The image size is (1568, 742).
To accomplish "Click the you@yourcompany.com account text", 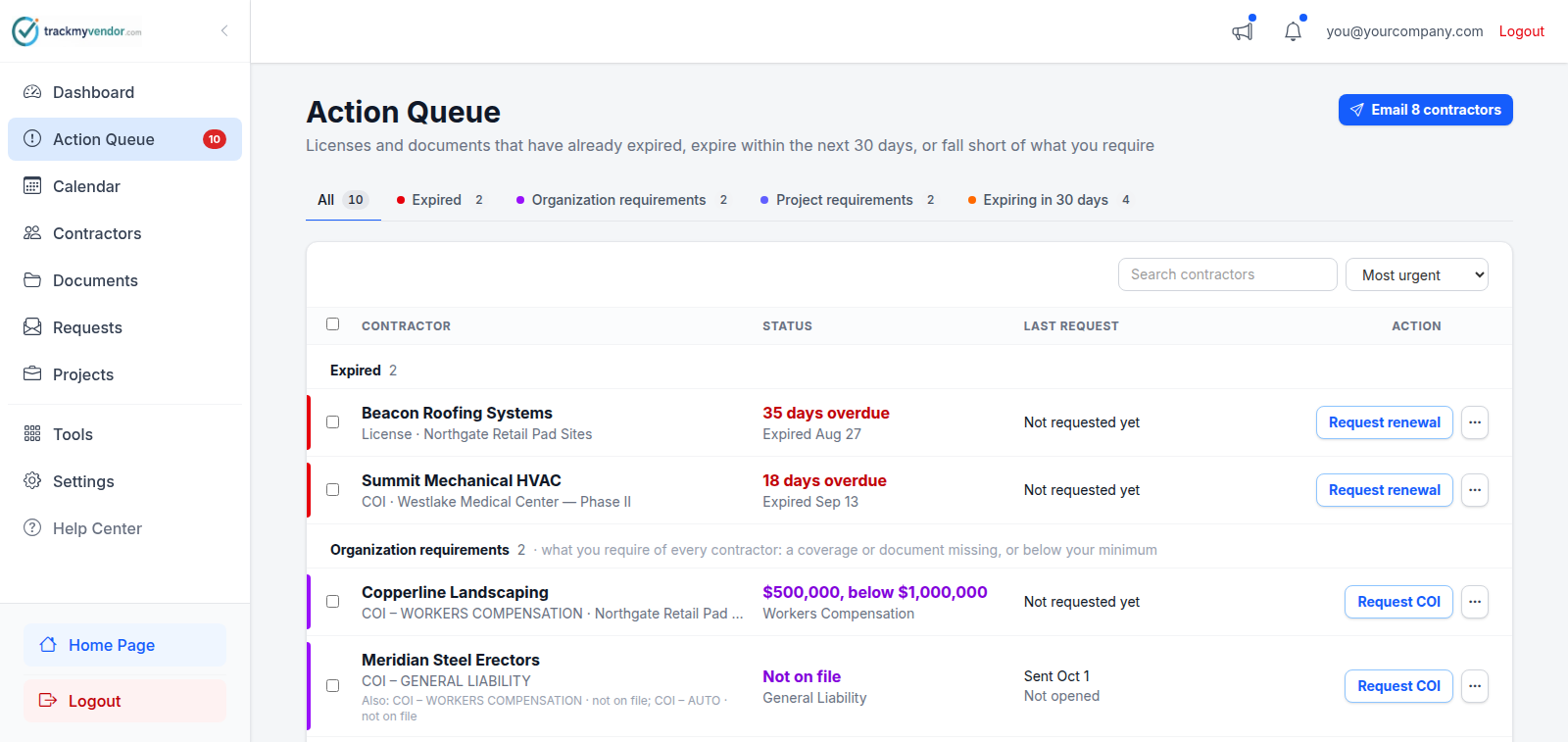I will (1404, 31).
